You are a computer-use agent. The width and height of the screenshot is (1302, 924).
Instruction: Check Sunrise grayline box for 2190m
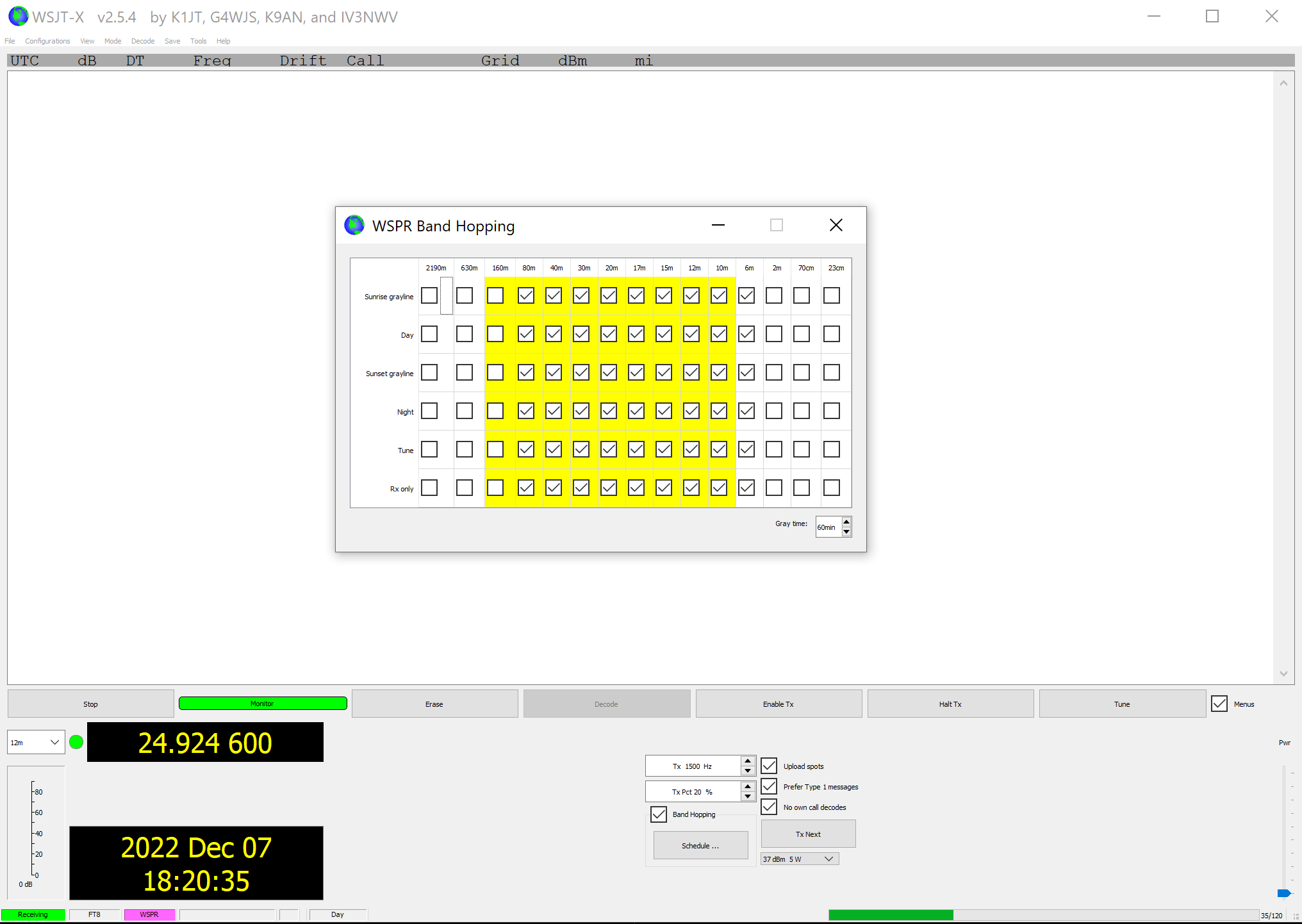[x=429, y=295]
